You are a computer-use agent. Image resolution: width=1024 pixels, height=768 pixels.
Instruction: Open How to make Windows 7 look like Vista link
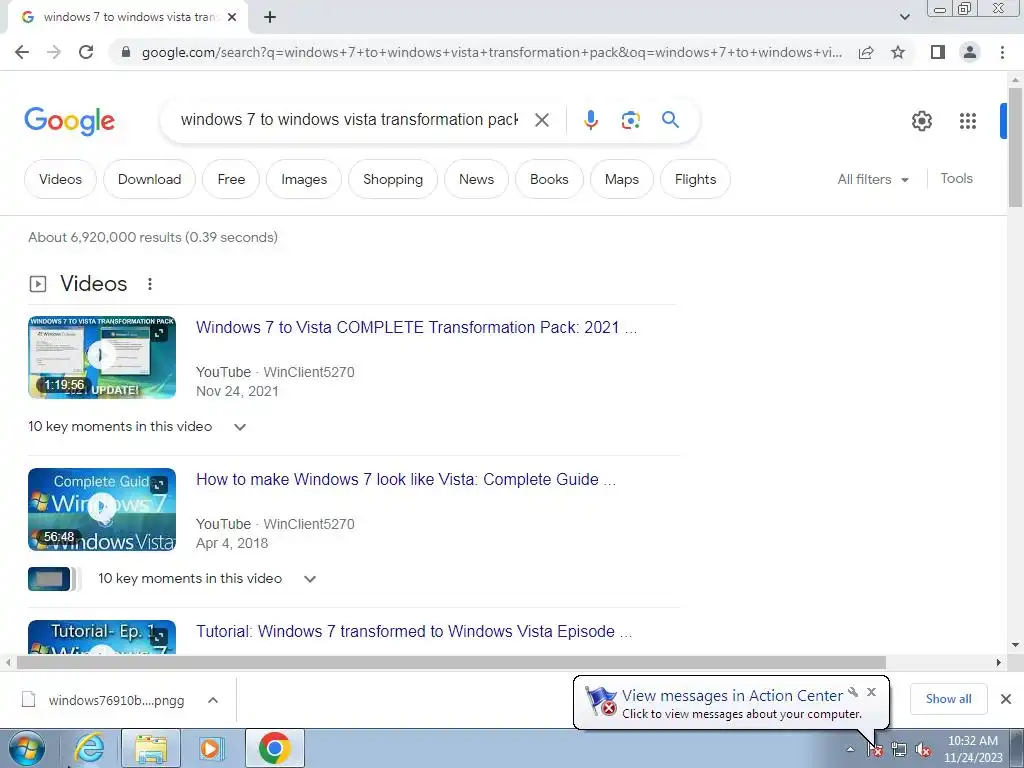tap(406, 479)
